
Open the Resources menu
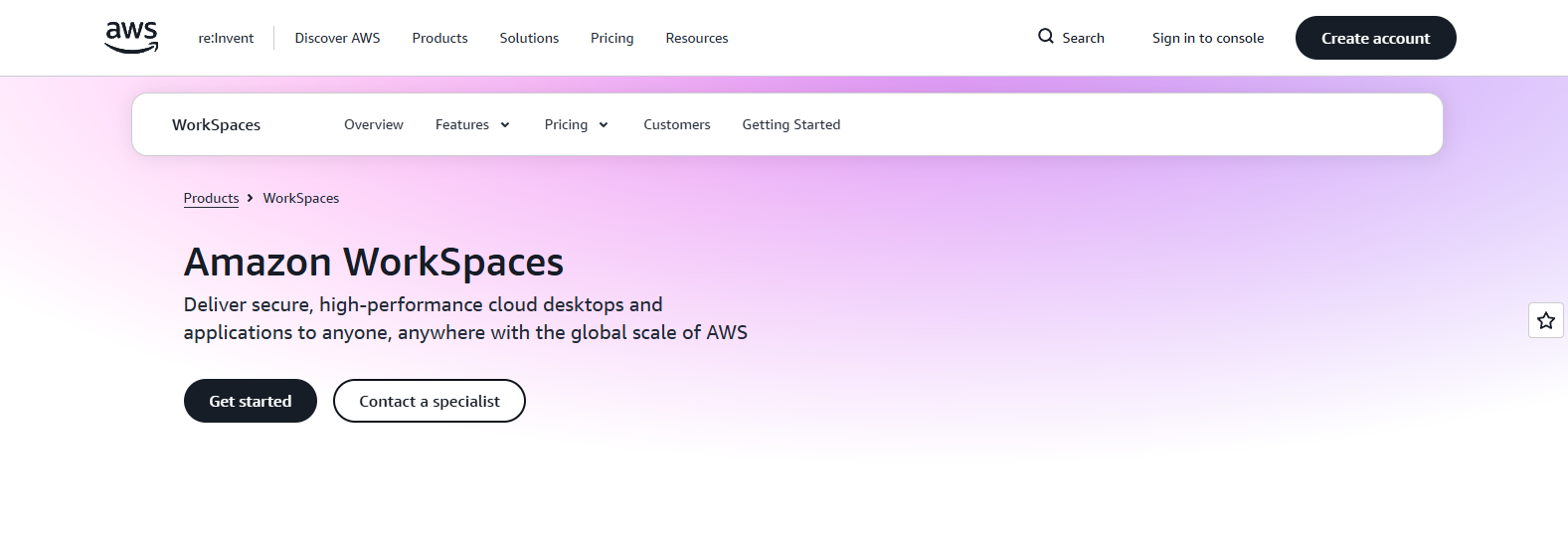697,38
